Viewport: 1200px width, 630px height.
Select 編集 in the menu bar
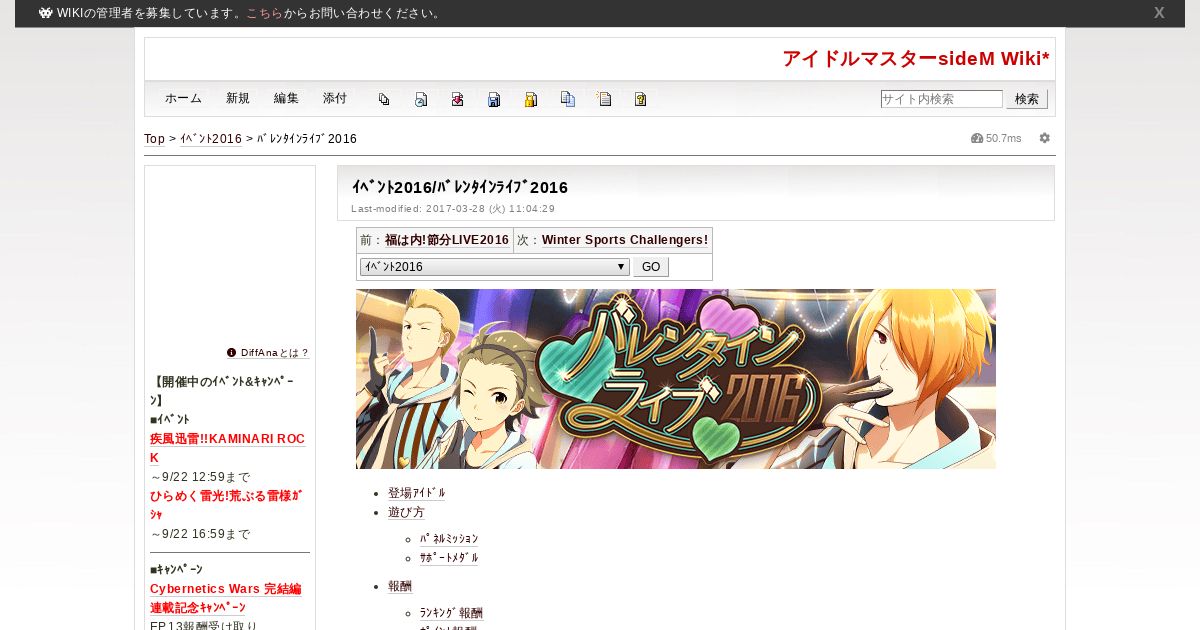(x=286, y=99)
